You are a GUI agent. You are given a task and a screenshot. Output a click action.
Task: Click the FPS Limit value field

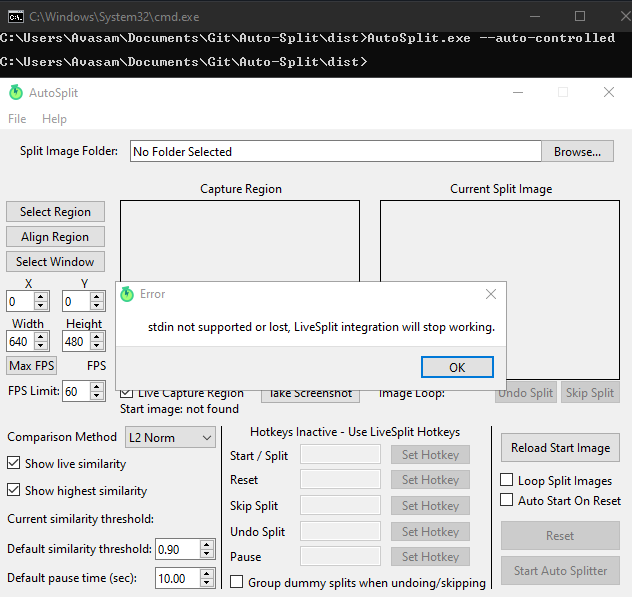[x=77, y=391]
